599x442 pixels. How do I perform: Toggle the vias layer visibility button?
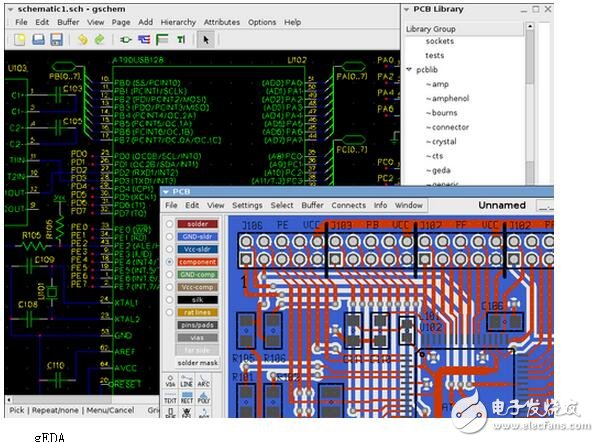point(197,338)
